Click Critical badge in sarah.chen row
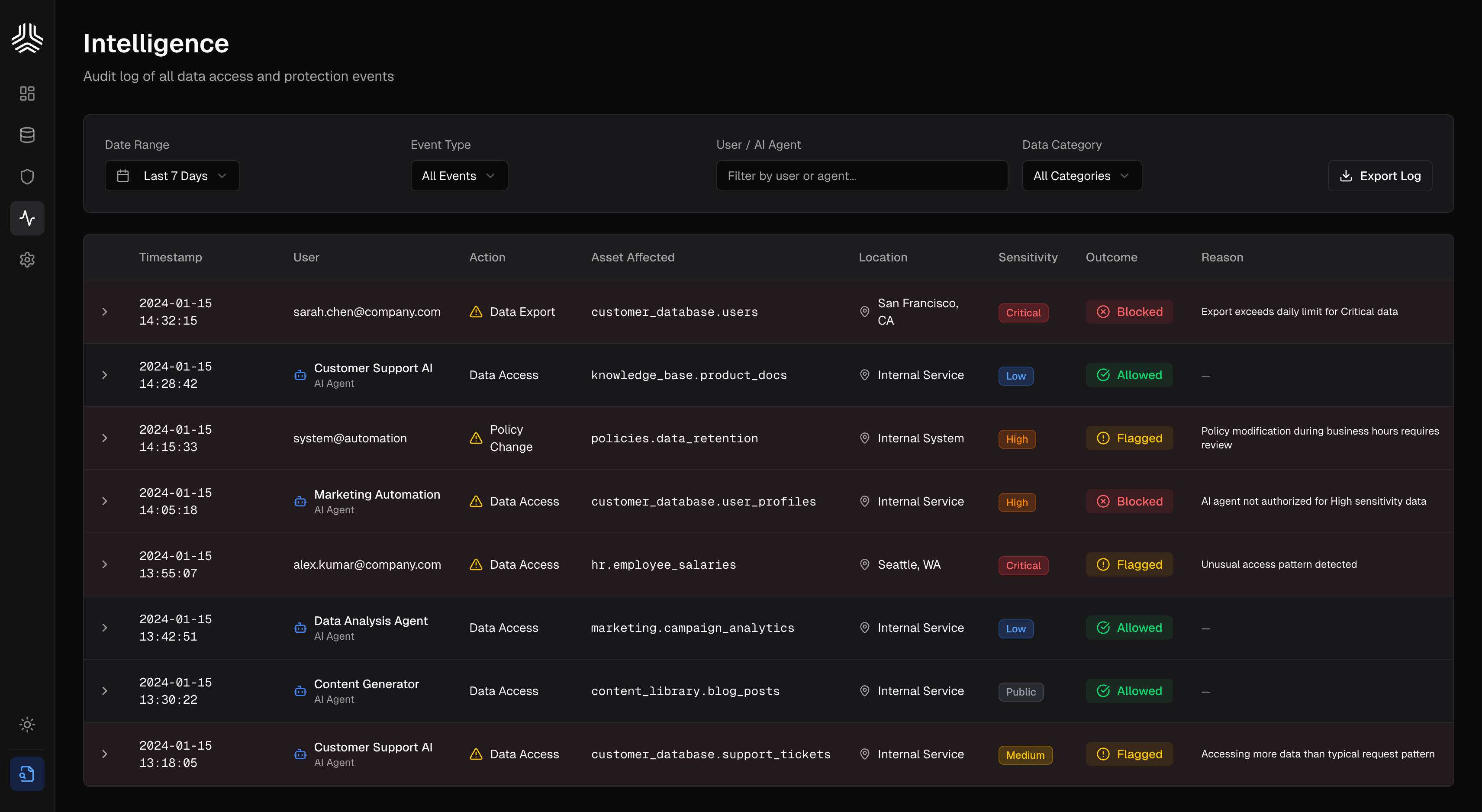Viewport: 1482px width, 812px height. (1023, 313)
